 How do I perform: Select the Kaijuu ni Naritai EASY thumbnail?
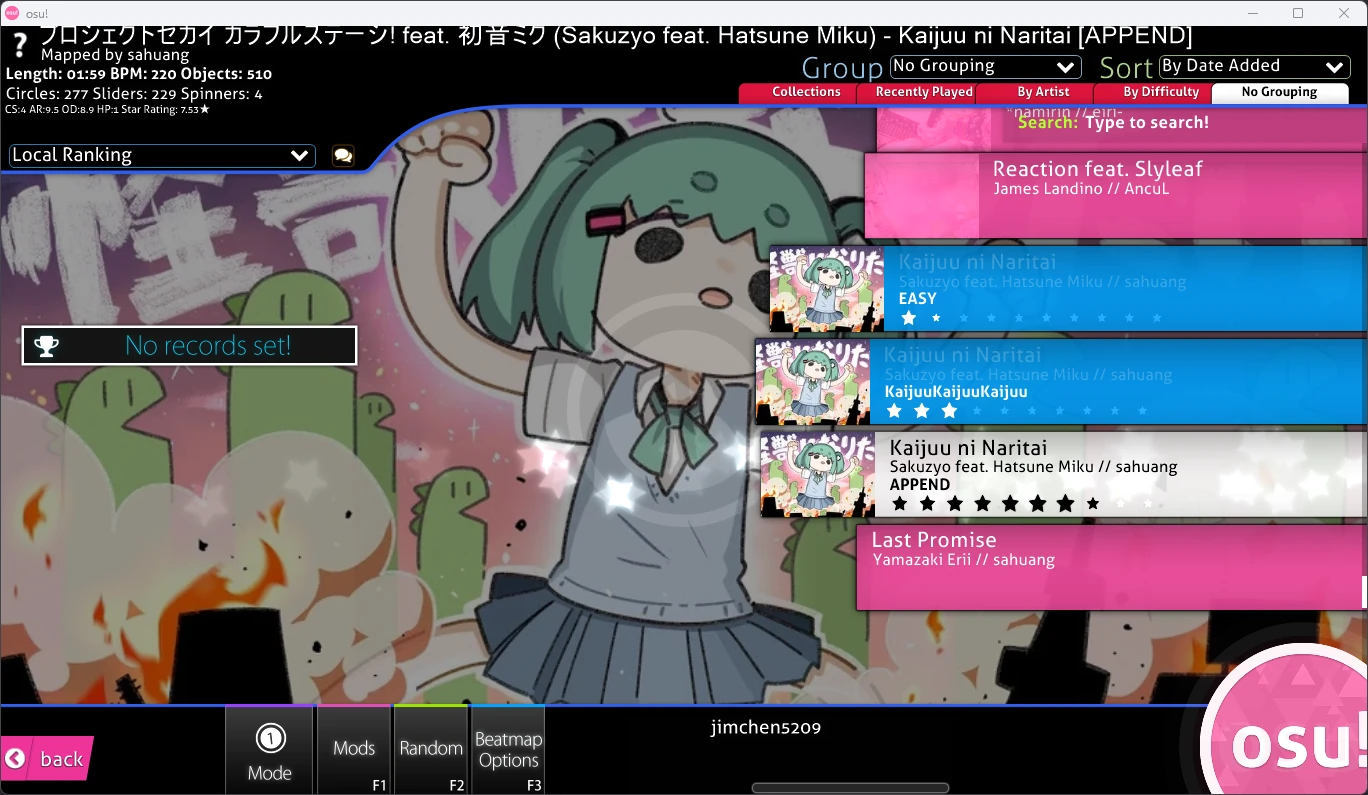coord(827,289)
